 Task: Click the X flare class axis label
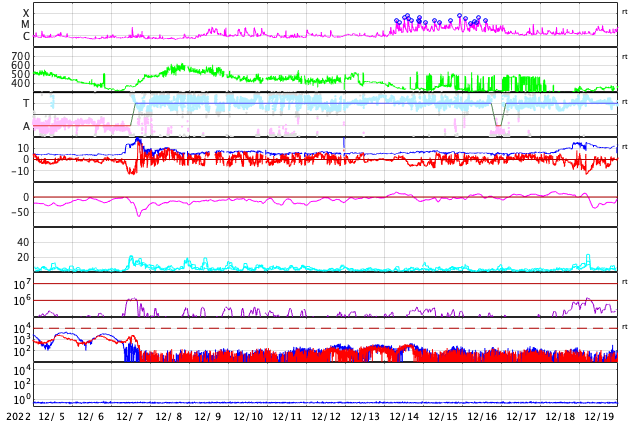(26, 13)
